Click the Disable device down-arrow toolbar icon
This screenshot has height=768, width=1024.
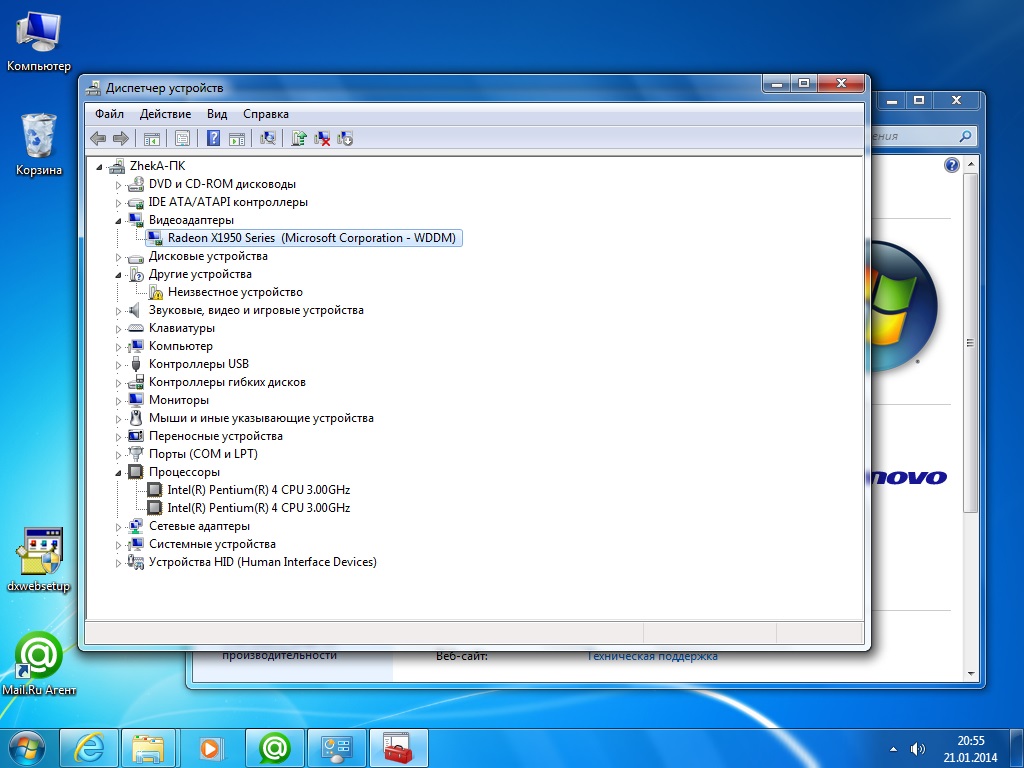coord(345,138)
